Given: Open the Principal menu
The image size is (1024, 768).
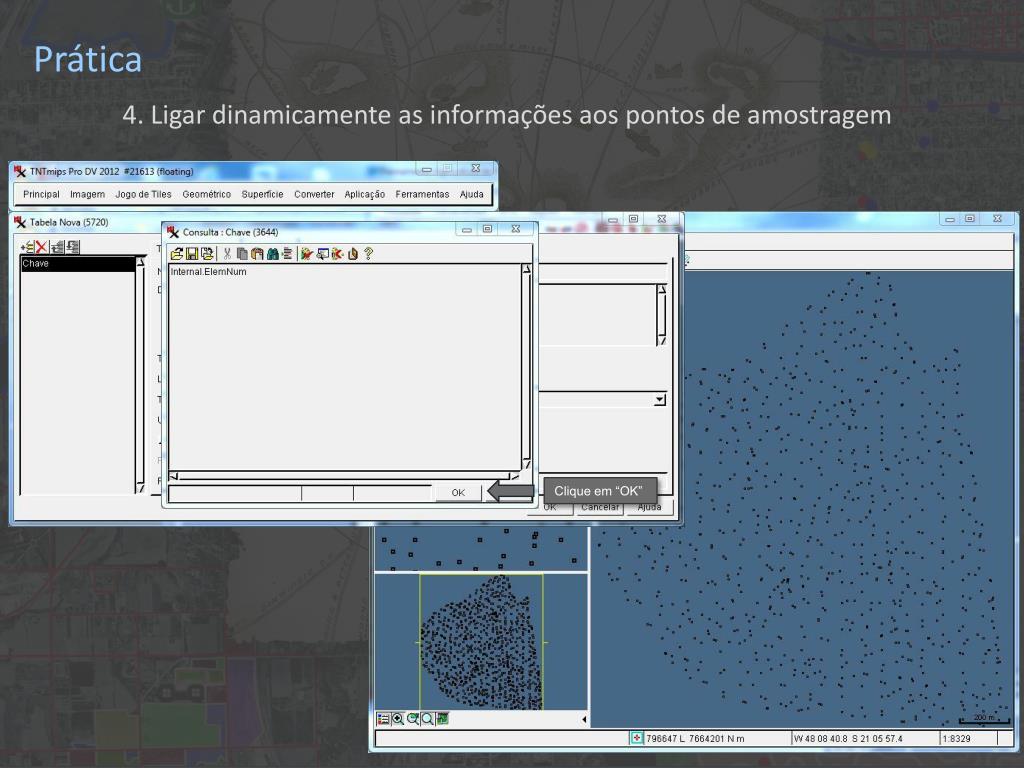Looking at the screenshot, I should tap(41, 194).
